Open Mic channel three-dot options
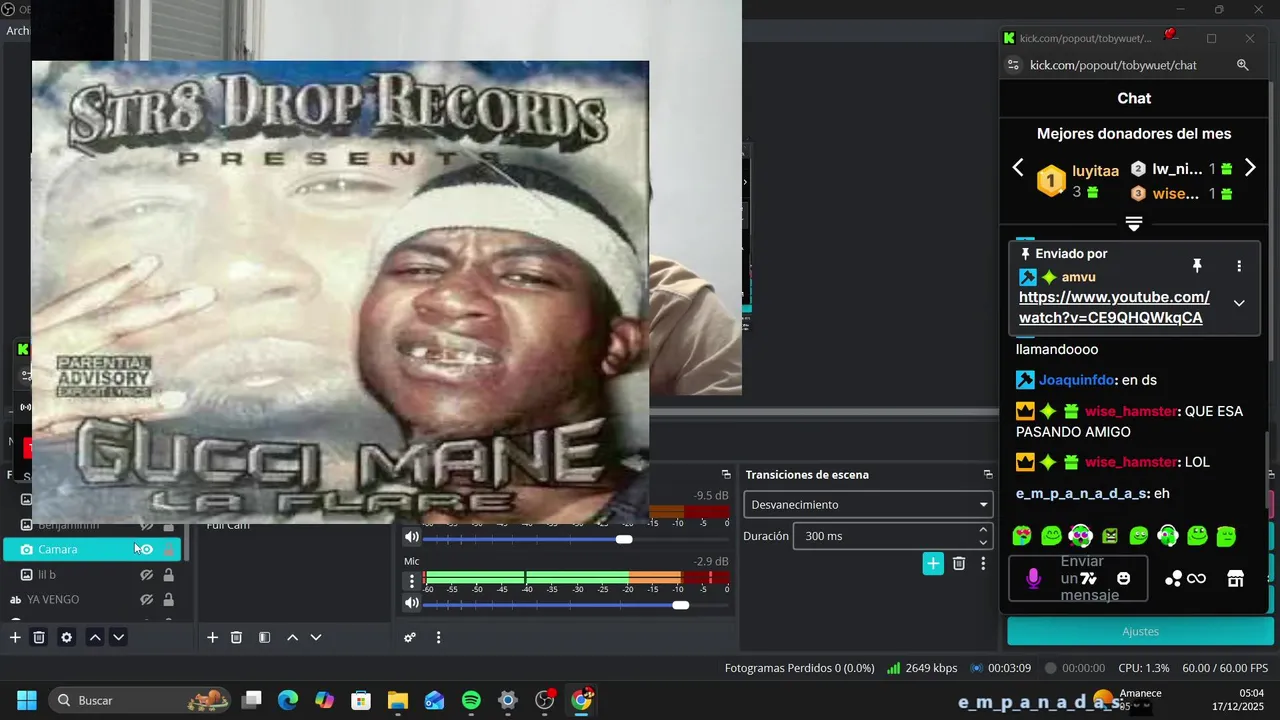Screen dimensions: 1280x720 click(411, 580)
